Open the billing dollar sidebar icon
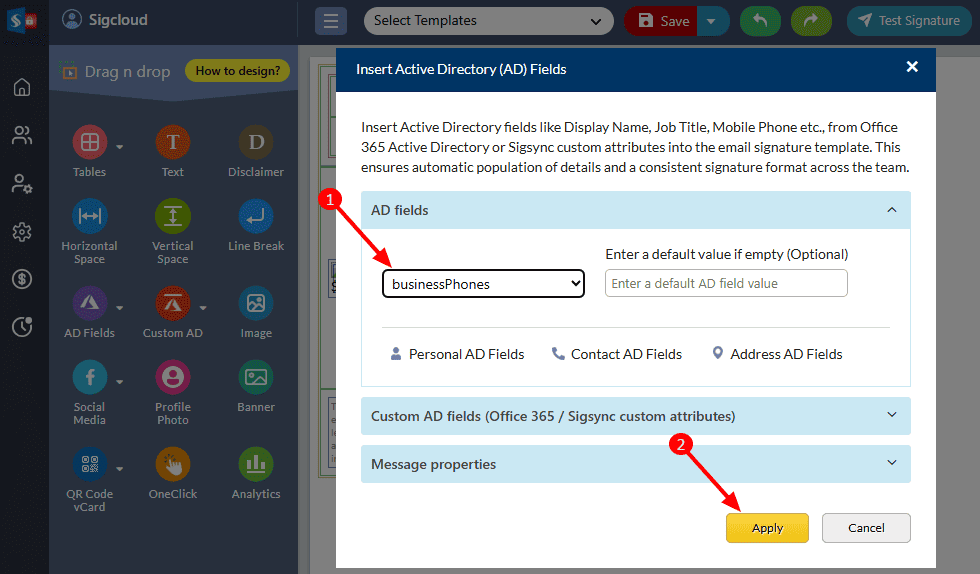 22,279
